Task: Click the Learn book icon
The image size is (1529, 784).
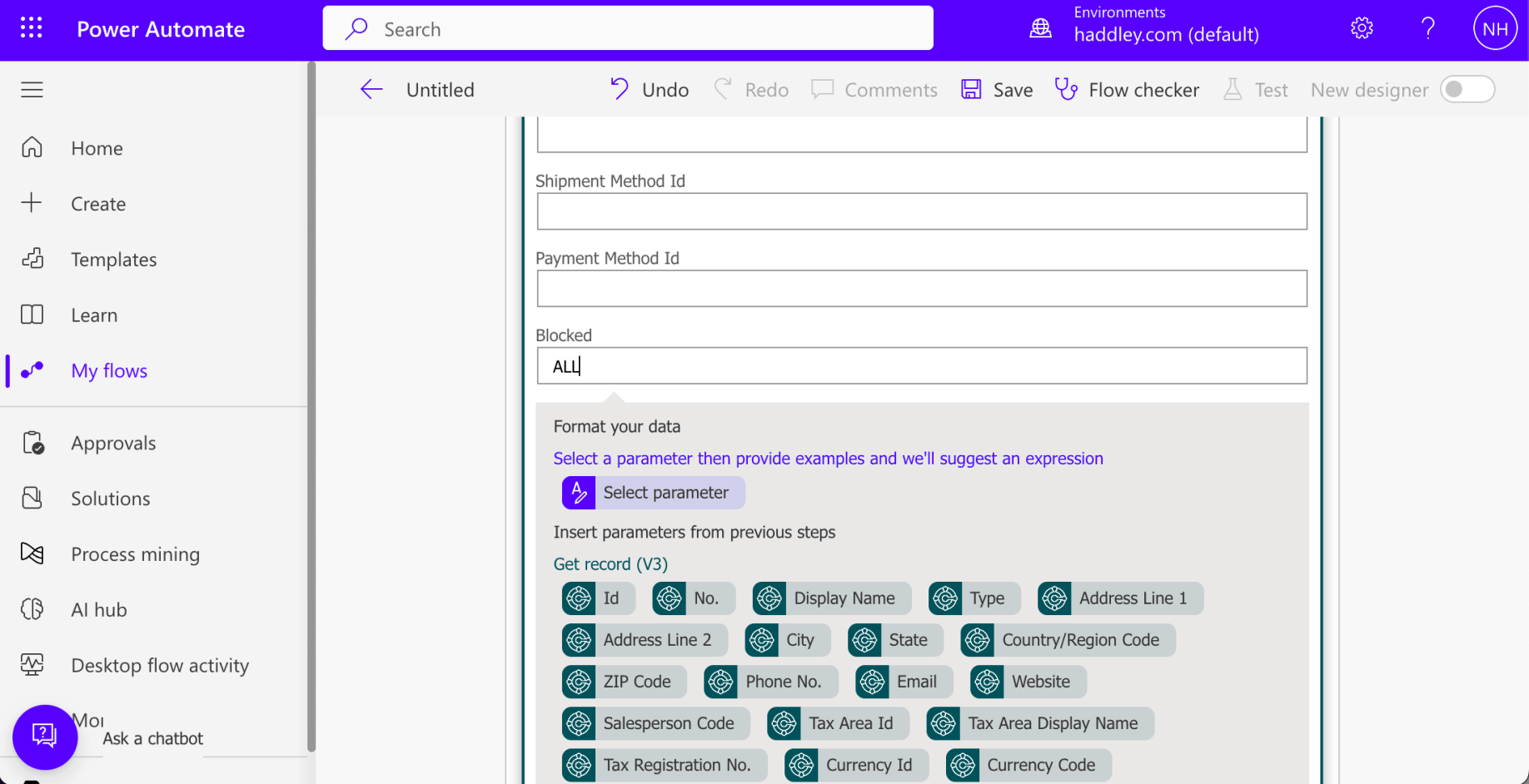Action: [32, 315]
